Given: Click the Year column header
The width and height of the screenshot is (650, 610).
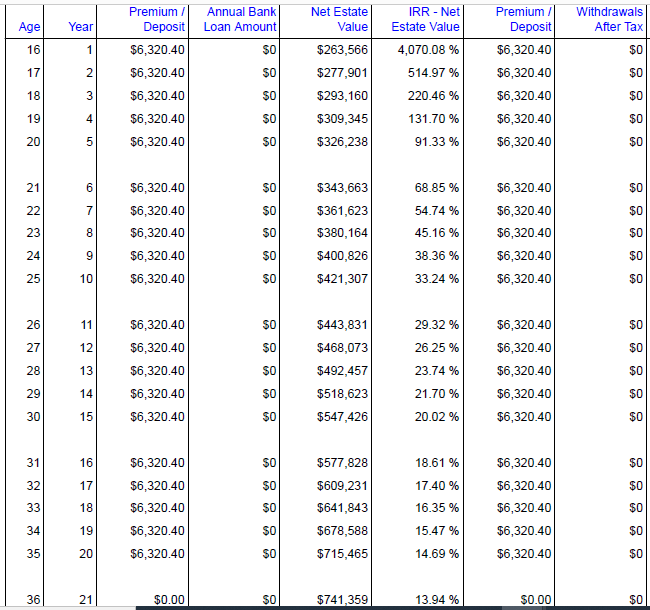Looking at the screenshot, I should pyautogui.click(x=81, y=27).
